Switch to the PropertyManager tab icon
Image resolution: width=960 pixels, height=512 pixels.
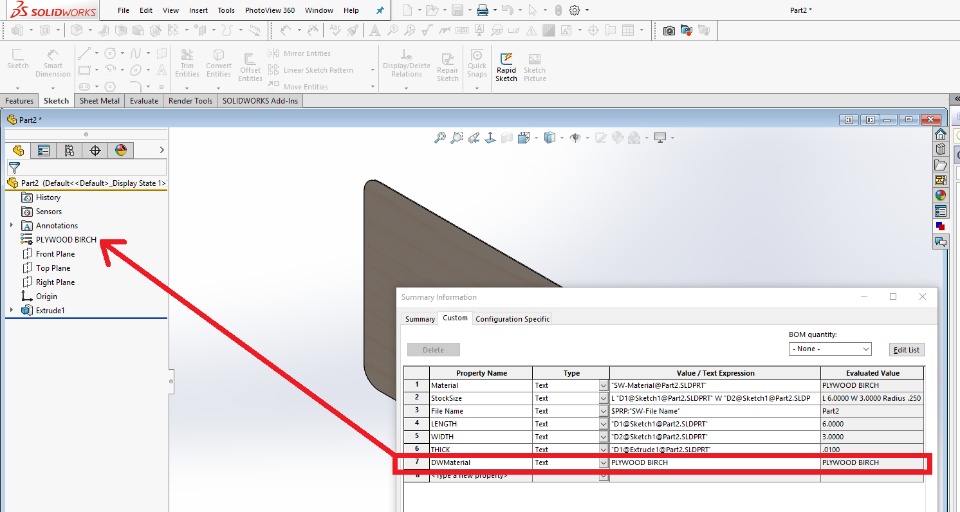[43, 150]
